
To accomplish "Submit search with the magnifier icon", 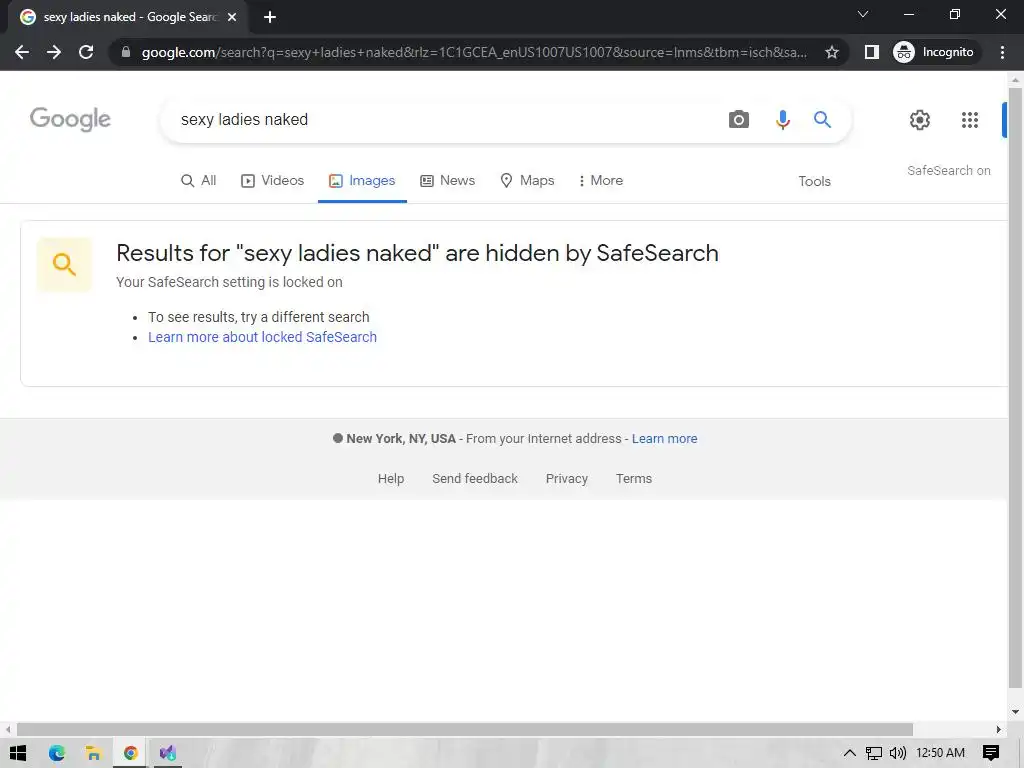I will [x=822, y=120].
